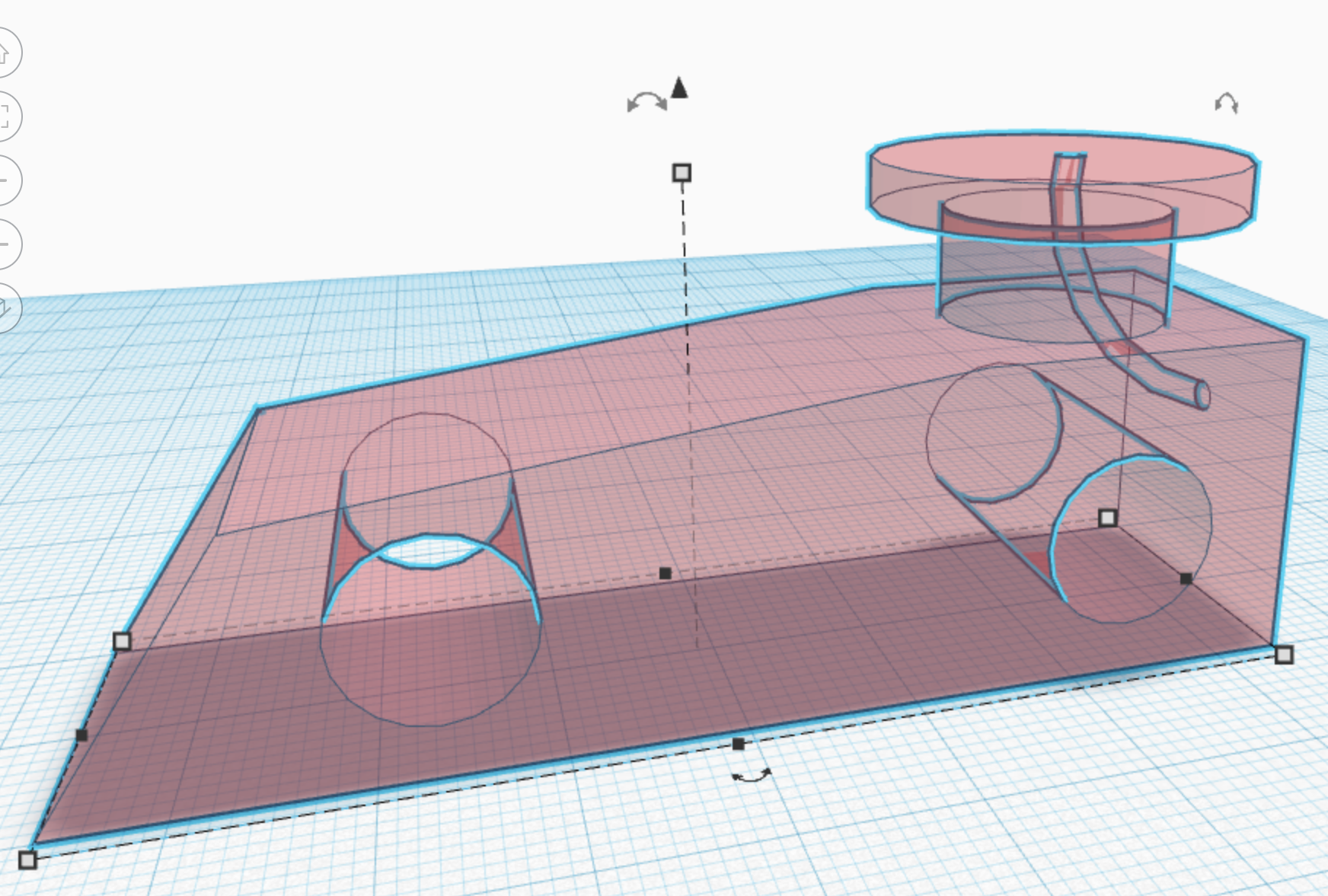Click the black cone lift handle

tap(679, 88)
